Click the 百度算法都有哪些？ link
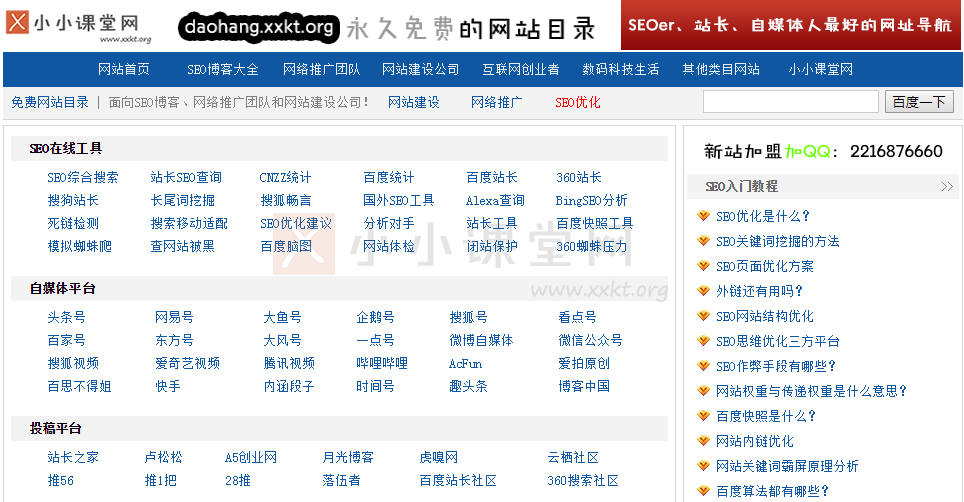Viewport: 964px width, 502px height. pos(773,491)
